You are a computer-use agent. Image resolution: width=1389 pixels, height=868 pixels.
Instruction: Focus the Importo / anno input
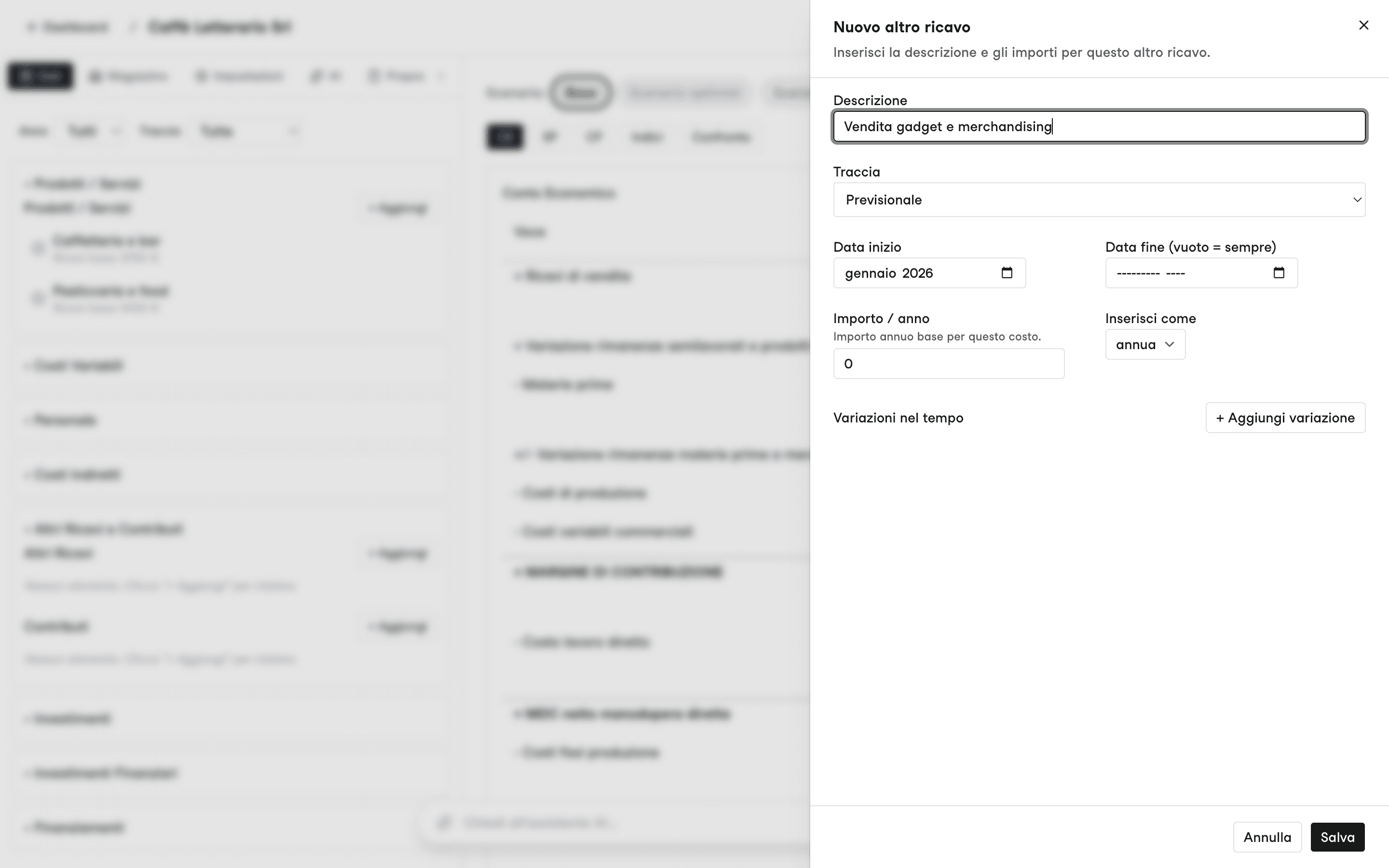point(948,364)
